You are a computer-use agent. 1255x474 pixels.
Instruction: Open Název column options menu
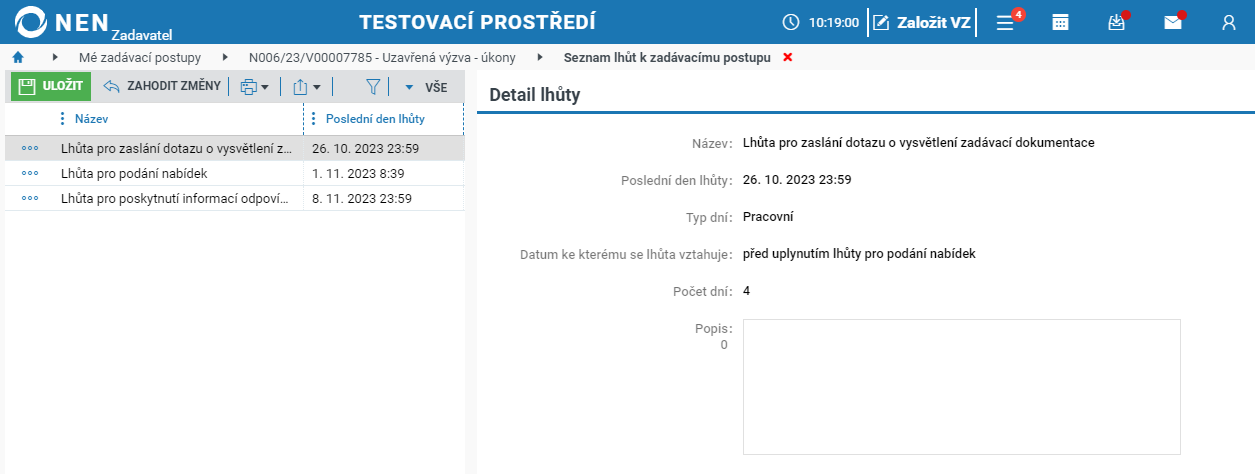[64, 119]
